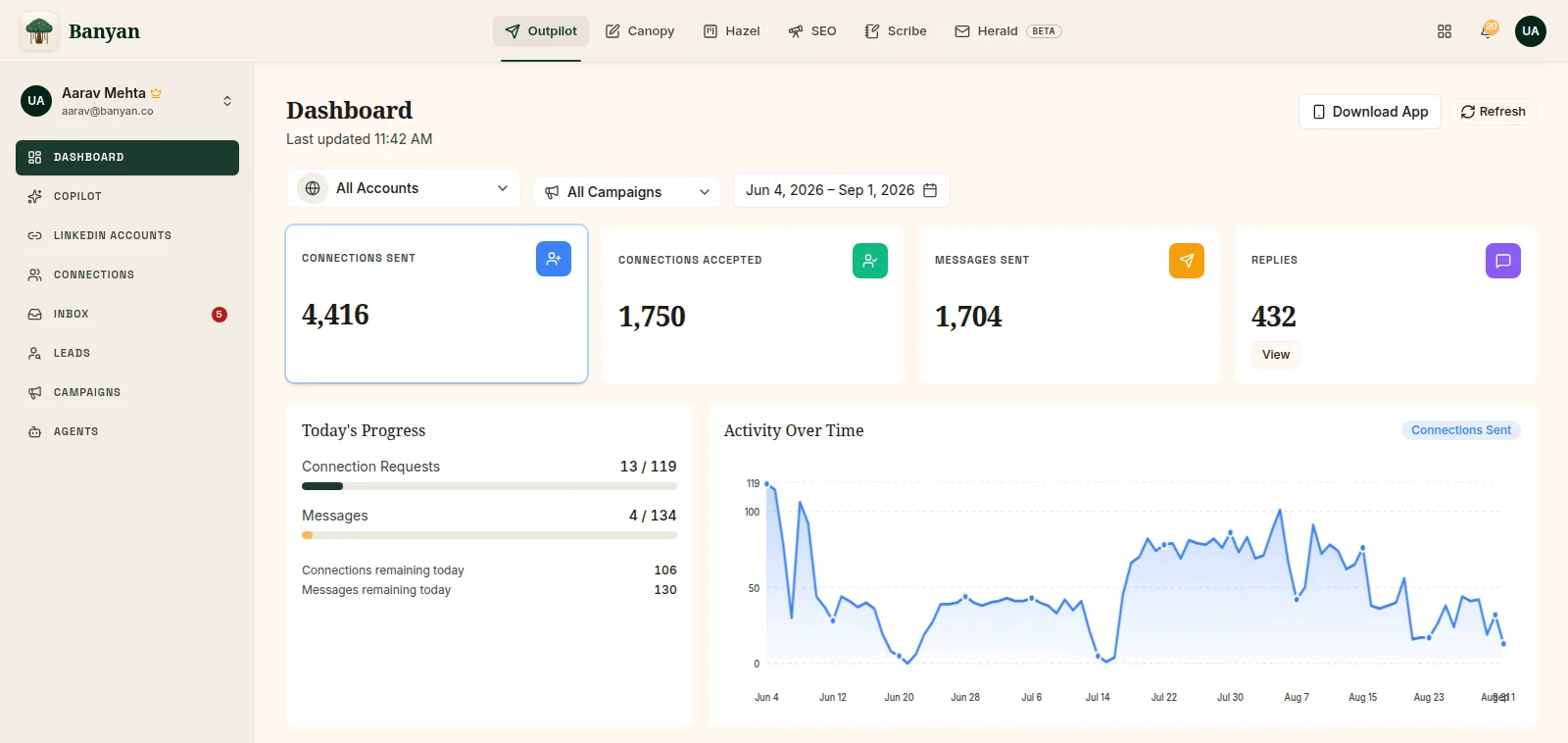Switch to the Scribe tab
The image size is (1568, 743).
896,31
